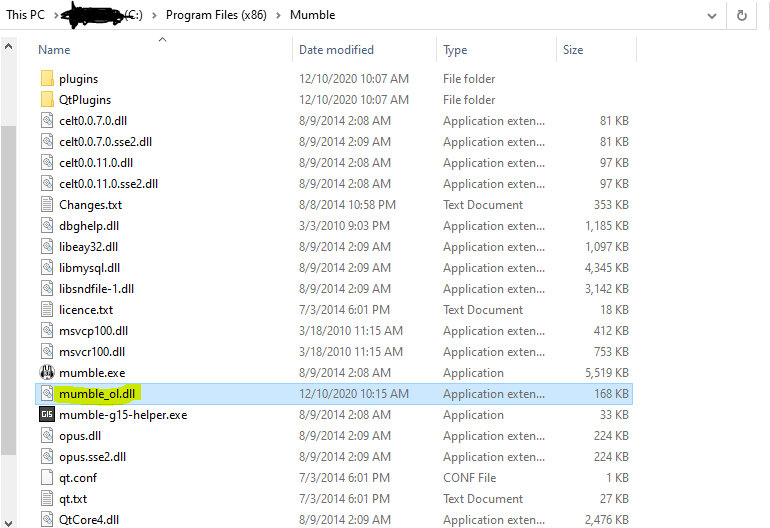
Task: Select the QtPlugins folder name
Action: tap(85, 100)
